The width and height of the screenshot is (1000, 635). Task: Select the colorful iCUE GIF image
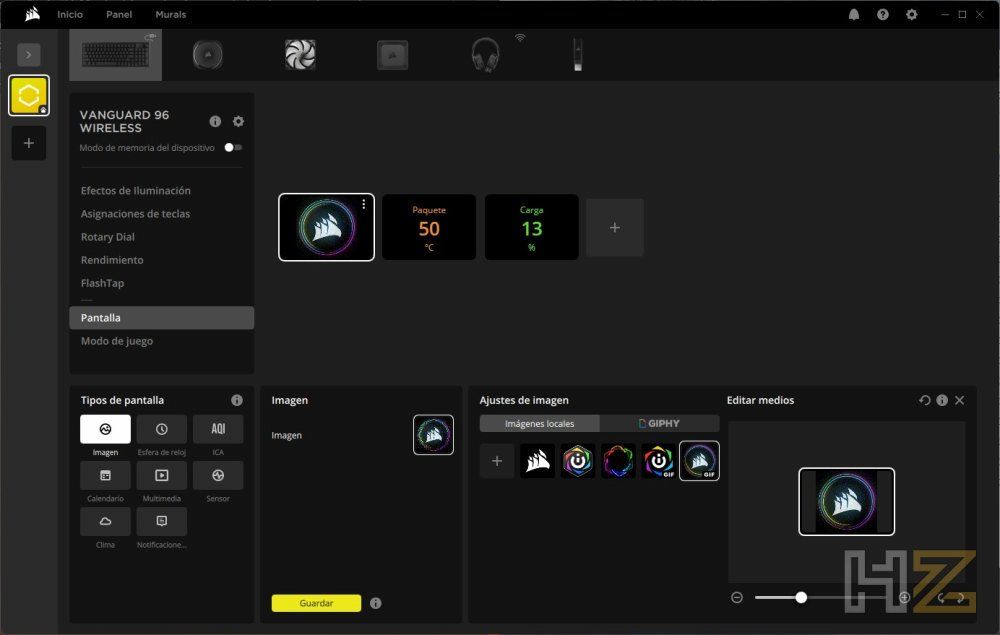(659, 461)
